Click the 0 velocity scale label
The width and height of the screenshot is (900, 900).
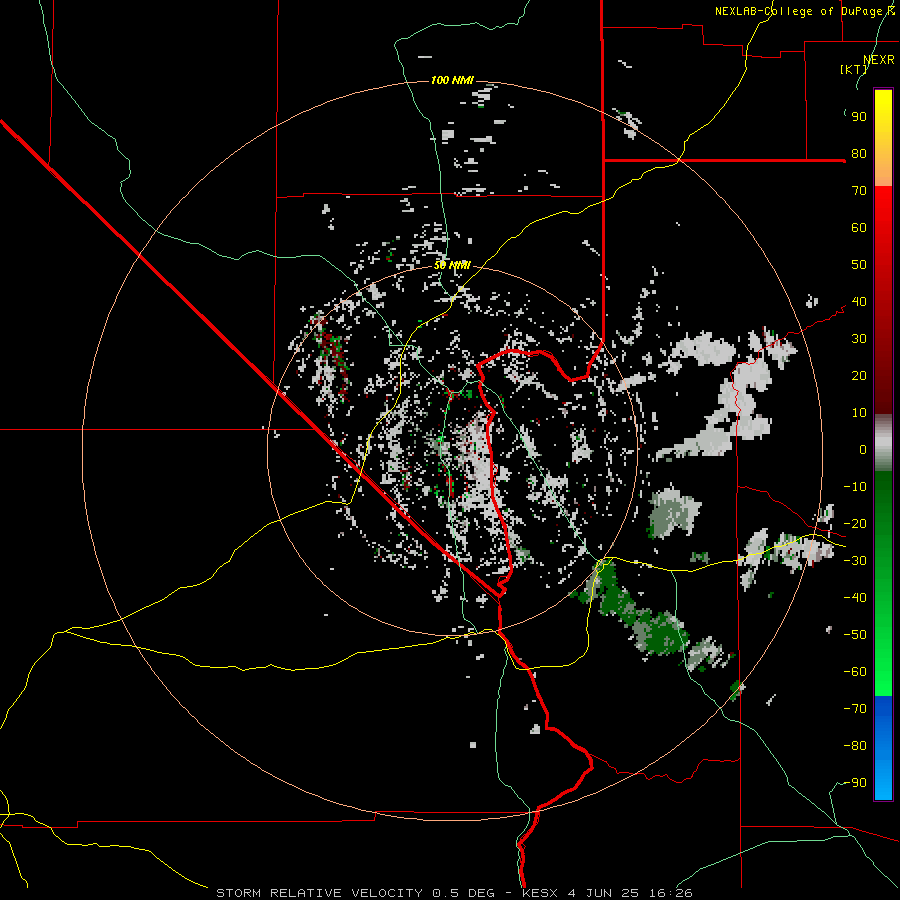click(863, 450)
